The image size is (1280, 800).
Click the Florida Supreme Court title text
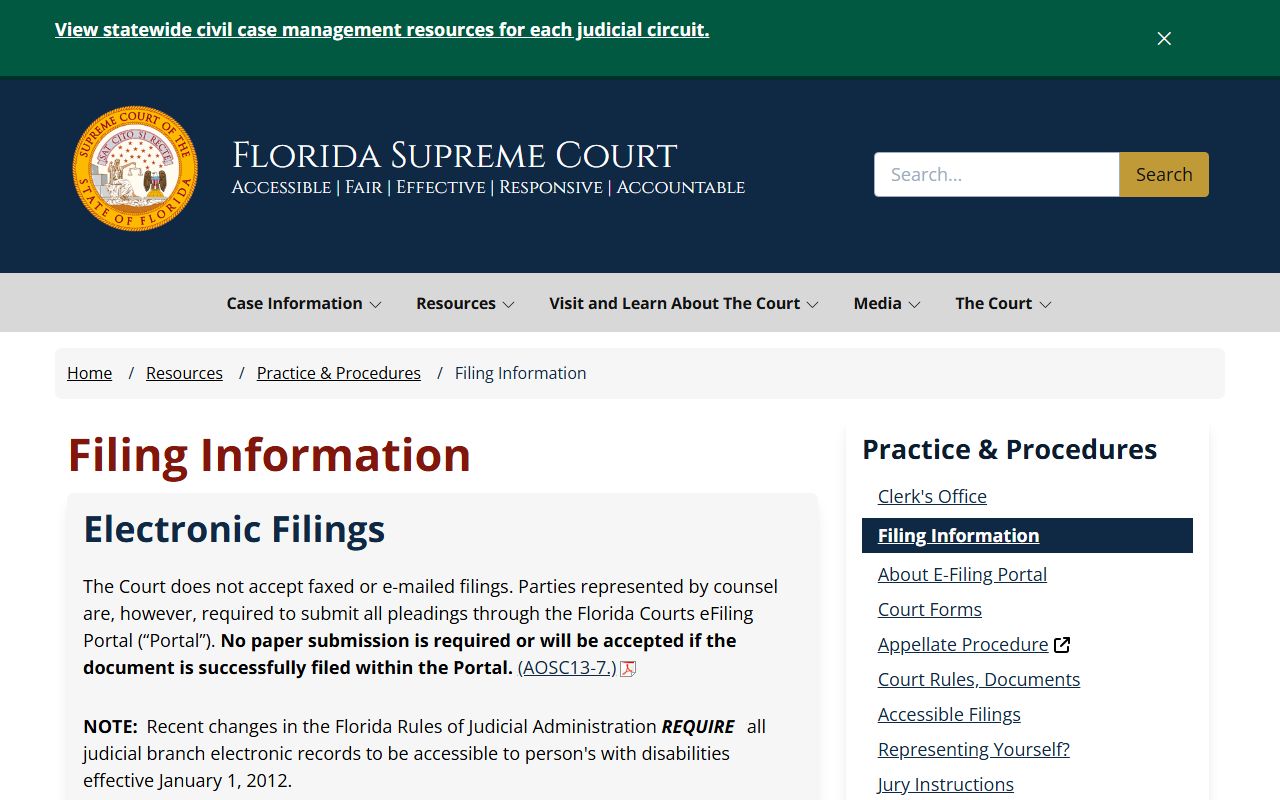click(x=455, y=156)
